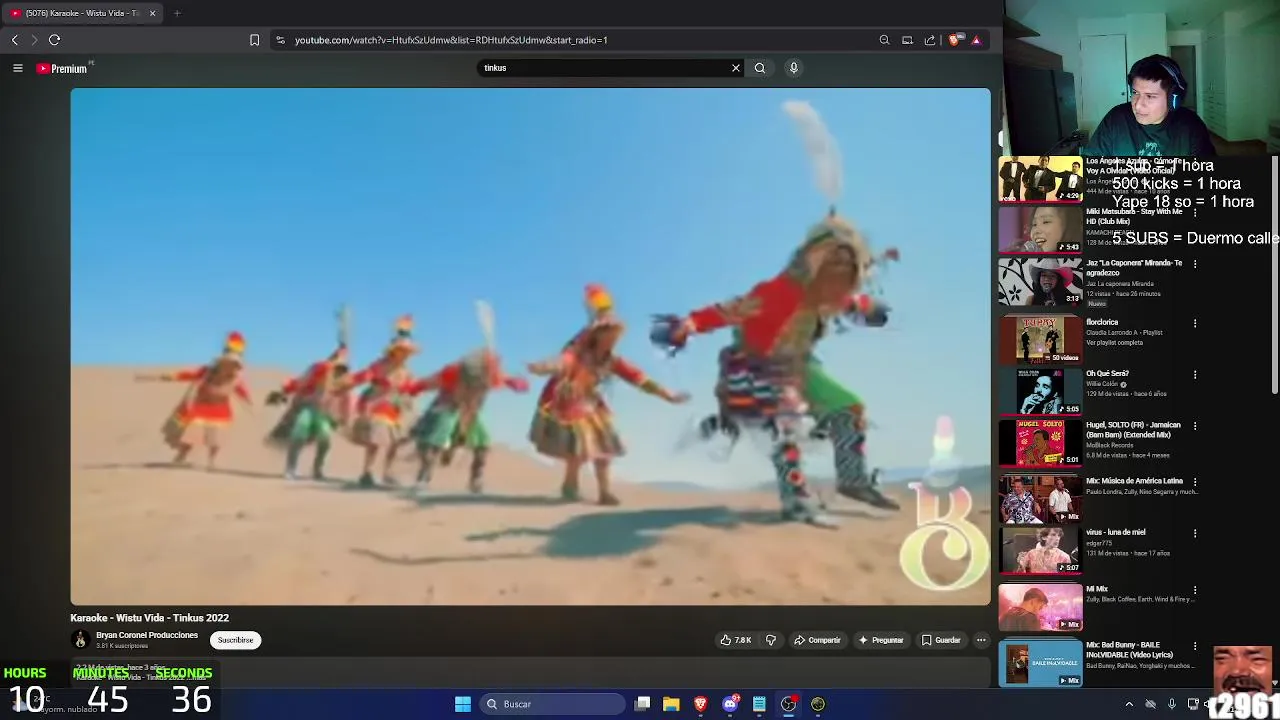Open Miki Matsubara Stay With Me thumbnail
Viewport: 1280px width, 720px height.
click(1040, 230)
